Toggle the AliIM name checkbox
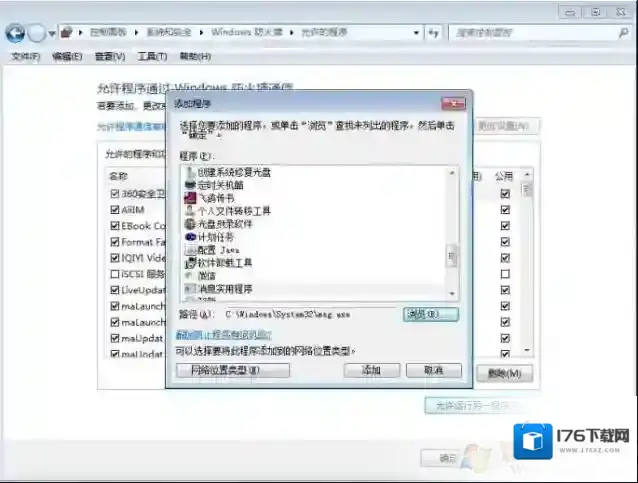Viewport: 638px width, 483px height. [115, 210]
